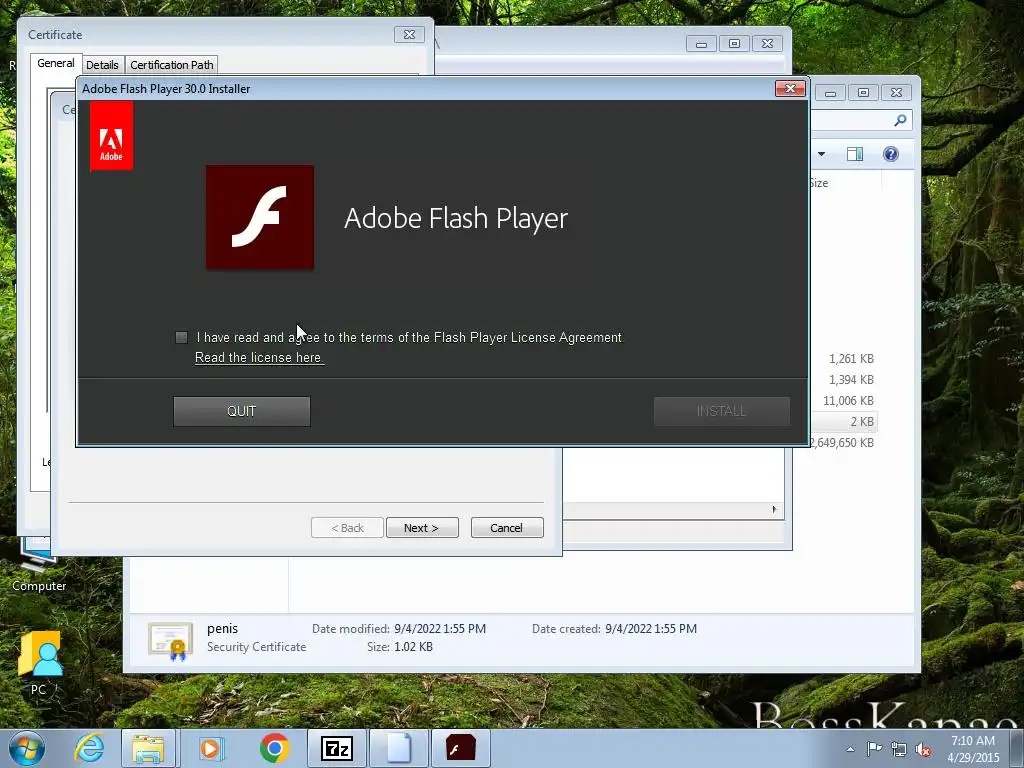Switch to the Details tab in Certificate window
This screenshot has height=768, width=1024.
pyautogui.click(x=103, y=65)
